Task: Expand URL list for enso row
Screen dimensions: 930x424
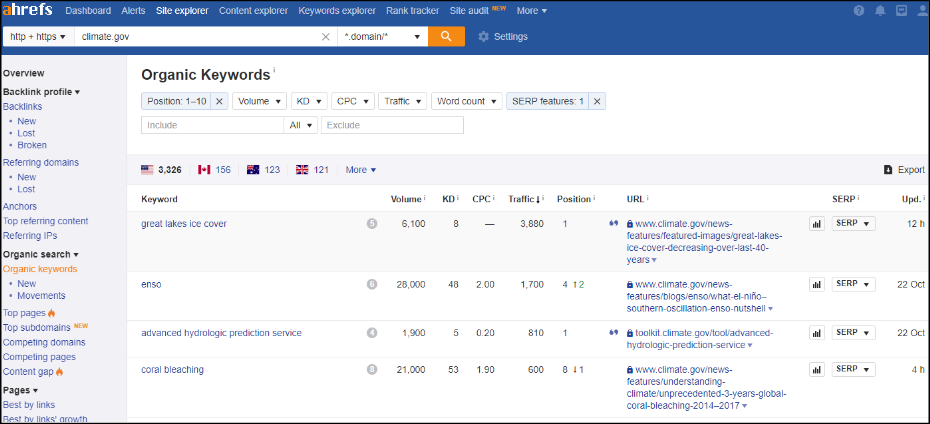Action: click(x=770, y=309)
